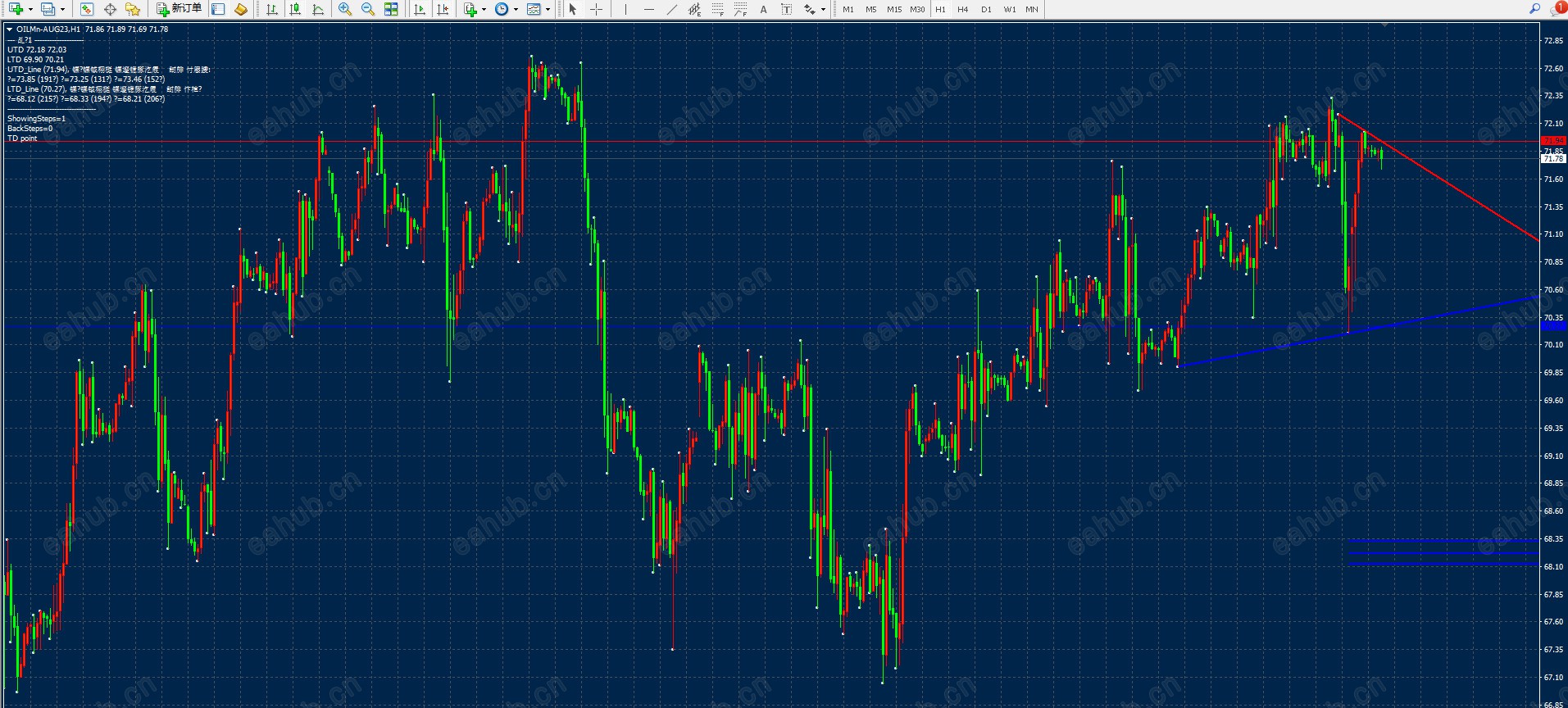1568x708 pixels.
Task: Zoom in on the chart
Action: [x=345, y=9]
